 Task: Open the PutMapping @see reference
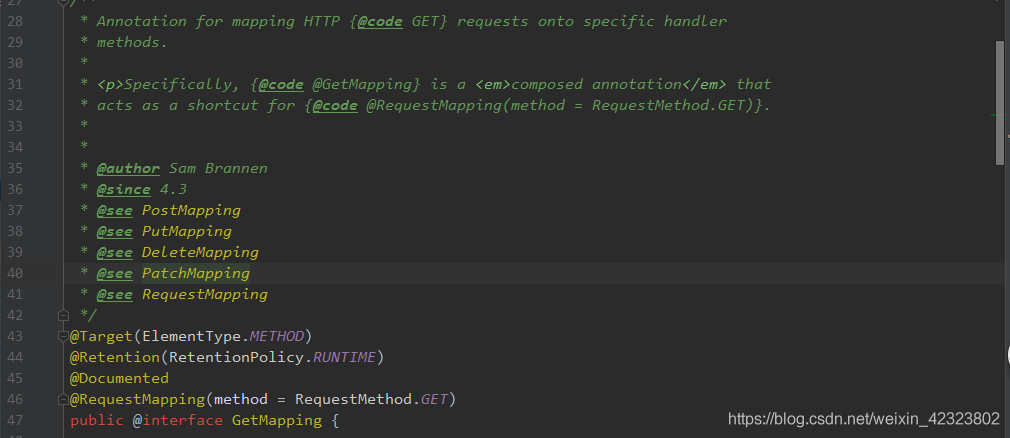pos(186,232)
